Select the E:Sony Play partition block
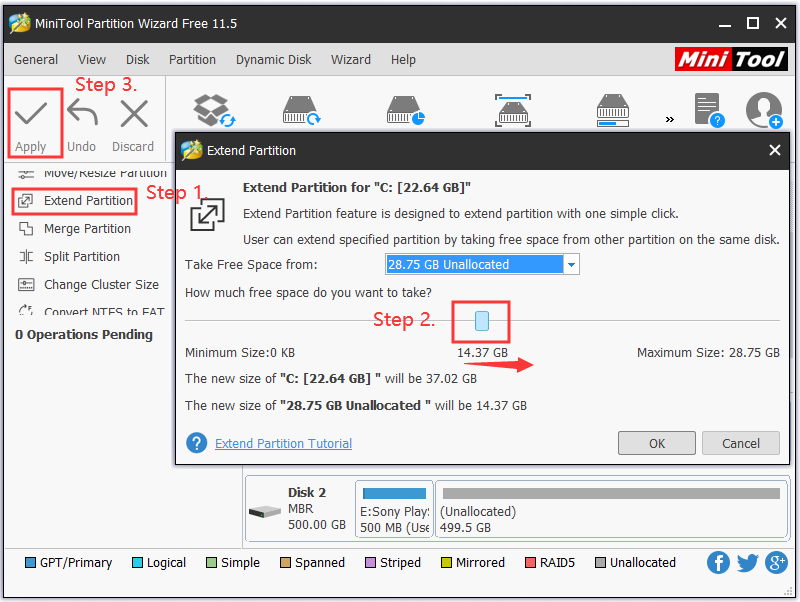Viewport: 800px width, 602px height. point(394,509)
